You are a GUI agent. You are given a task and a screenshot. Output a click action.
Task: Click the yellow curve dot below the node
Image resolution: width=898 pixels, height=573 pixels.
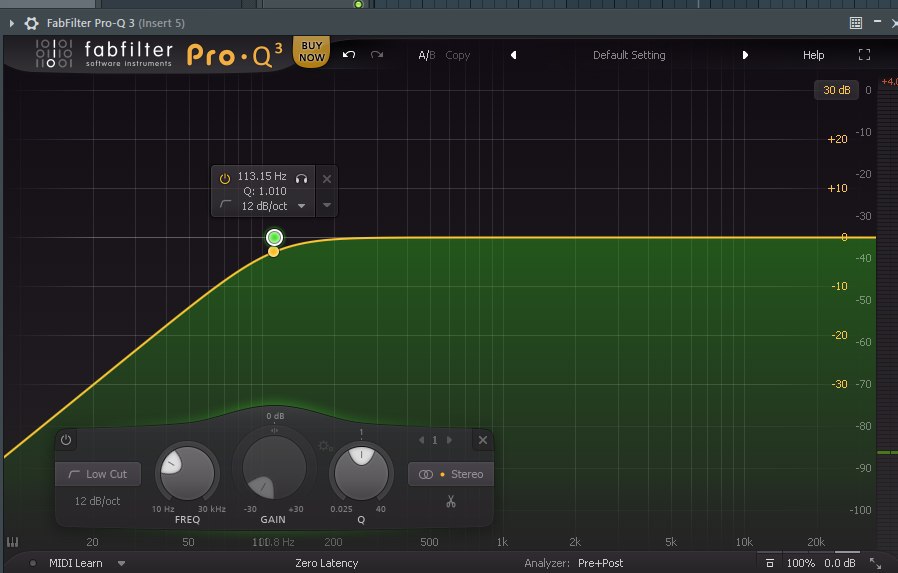pyautogui.click(x=274, y=251)
